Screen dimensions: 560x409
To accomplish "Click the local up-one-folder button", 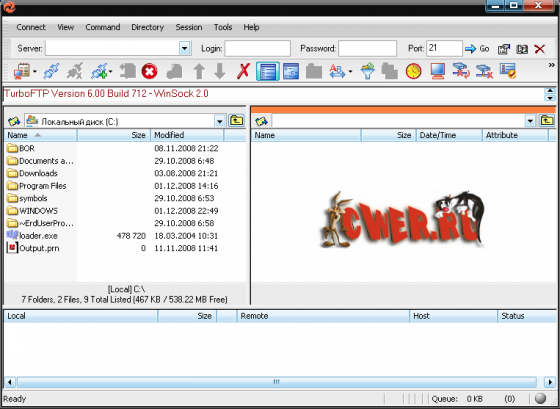I will pyautogui.click(x=236, y=121).
